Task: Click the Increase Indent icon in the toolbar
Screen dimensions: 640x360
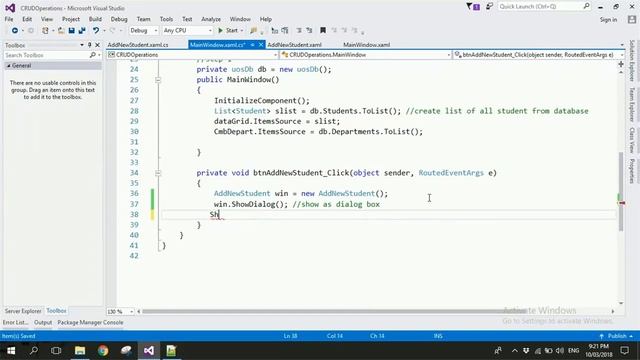Action: pyautogui.click(x=285, y=31)
